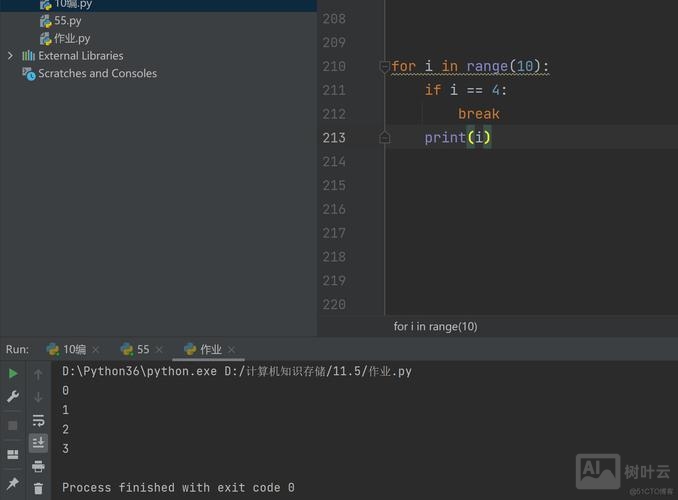Open 55.py in the project tree

coord(68,21)
